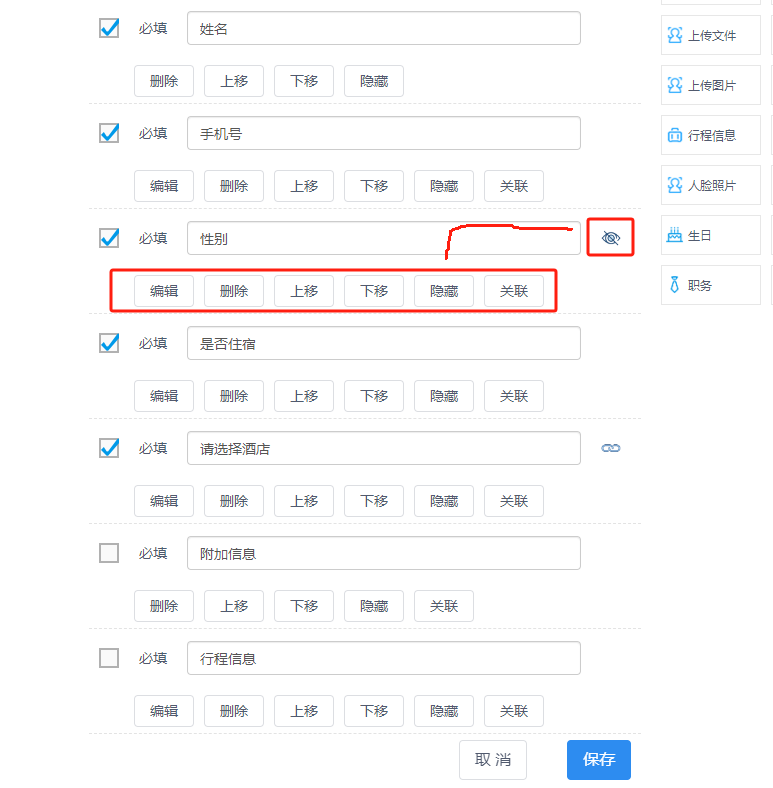773x788 pixels.
Task: Edit the 手机号 field
Action: tap(164, 186)
